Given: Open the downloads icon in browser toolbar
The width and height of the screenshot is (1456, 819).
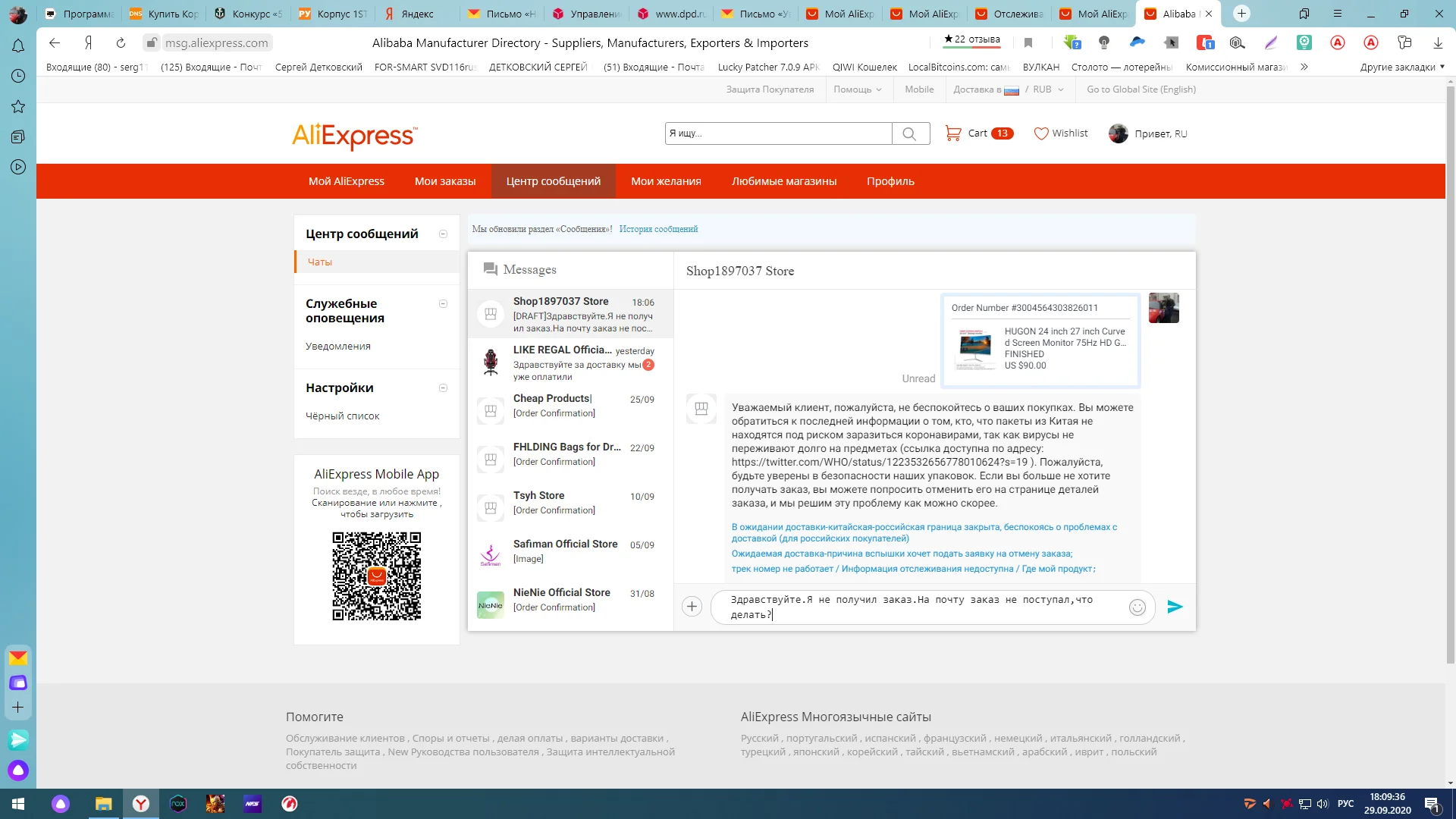Looking at the screenshot, I should click(1437, 43).
